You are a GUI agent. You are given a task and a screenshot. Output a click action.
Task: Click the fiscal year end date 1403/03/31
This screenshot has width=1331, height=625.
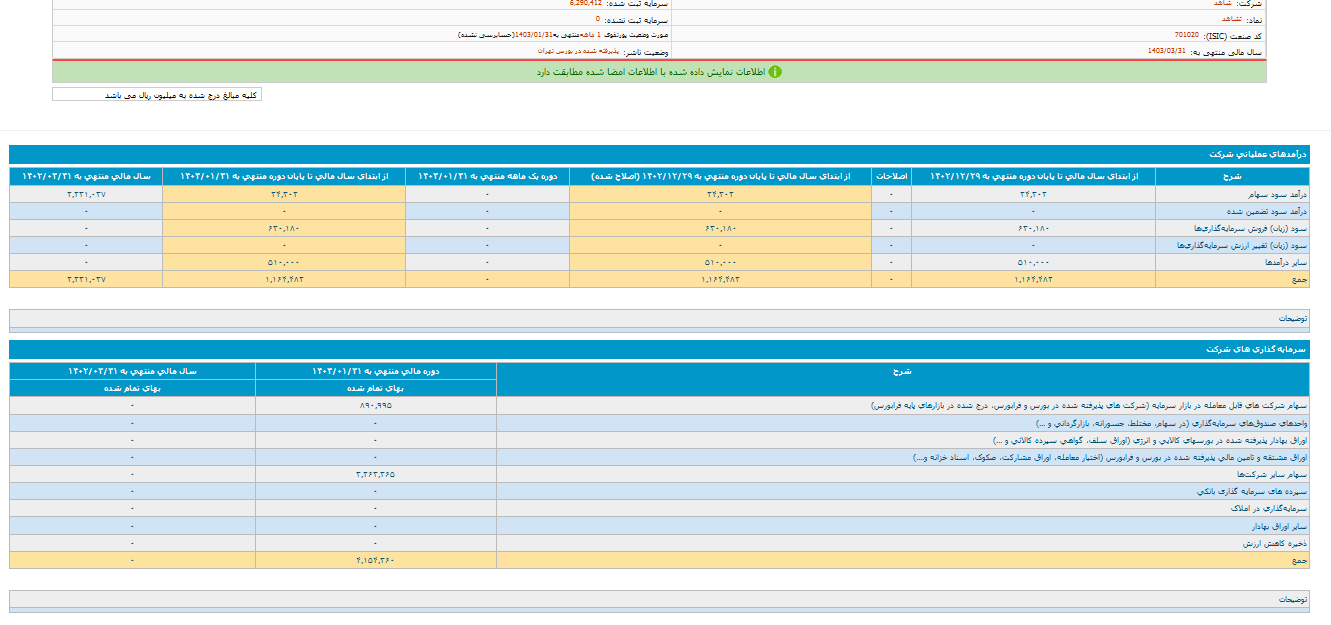(1167, 51)
